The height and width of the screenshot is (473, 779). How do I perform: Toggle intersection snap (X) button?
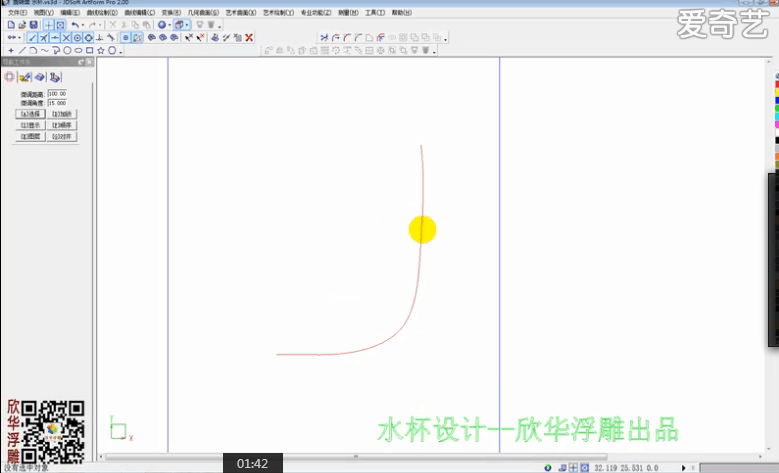pos(66,37)
